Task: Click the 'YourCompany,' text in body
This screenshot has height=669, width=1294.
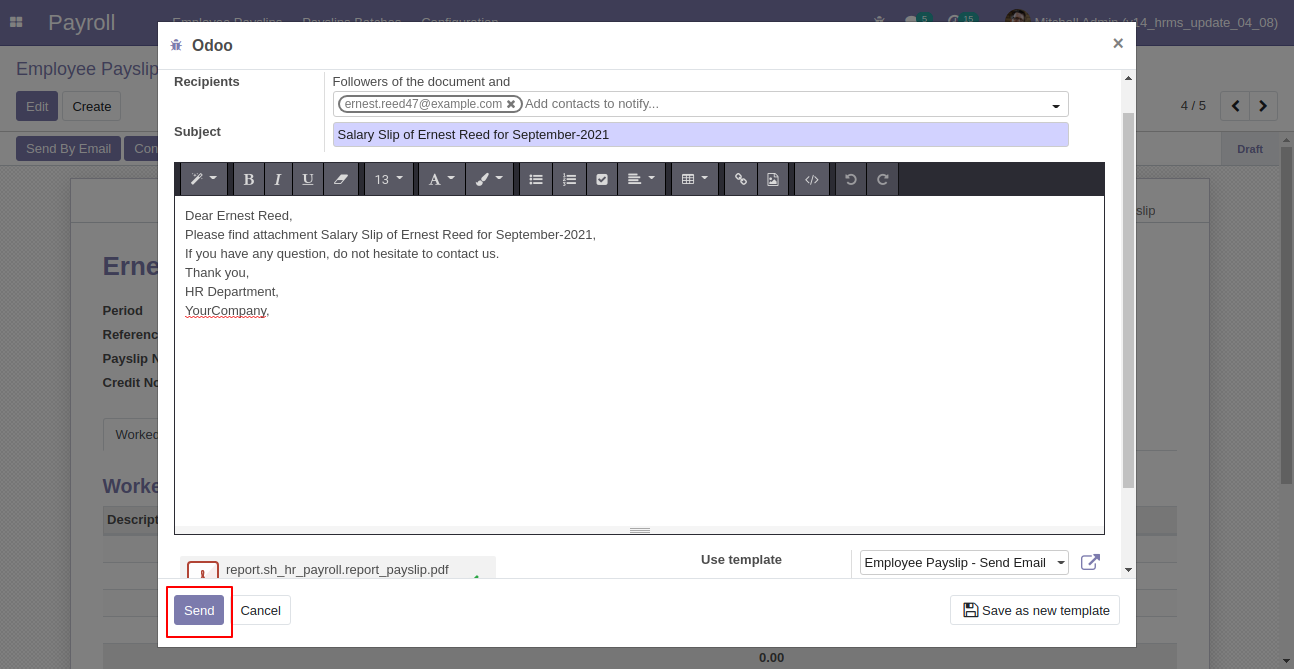Action: point(227,310)
